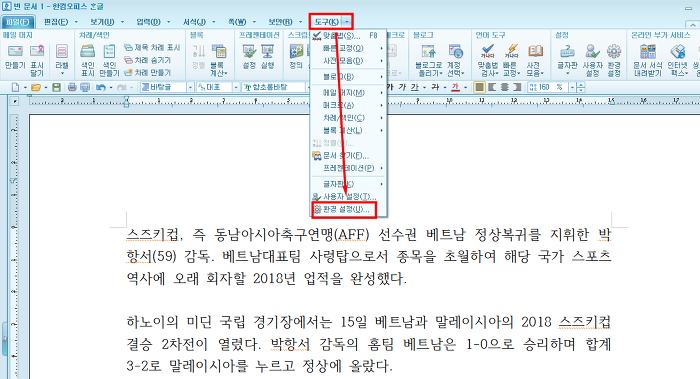The height and width of the screenshot is (379, 700).
Task: Open the 보기(U) menu
Action: tap(103, 21)
